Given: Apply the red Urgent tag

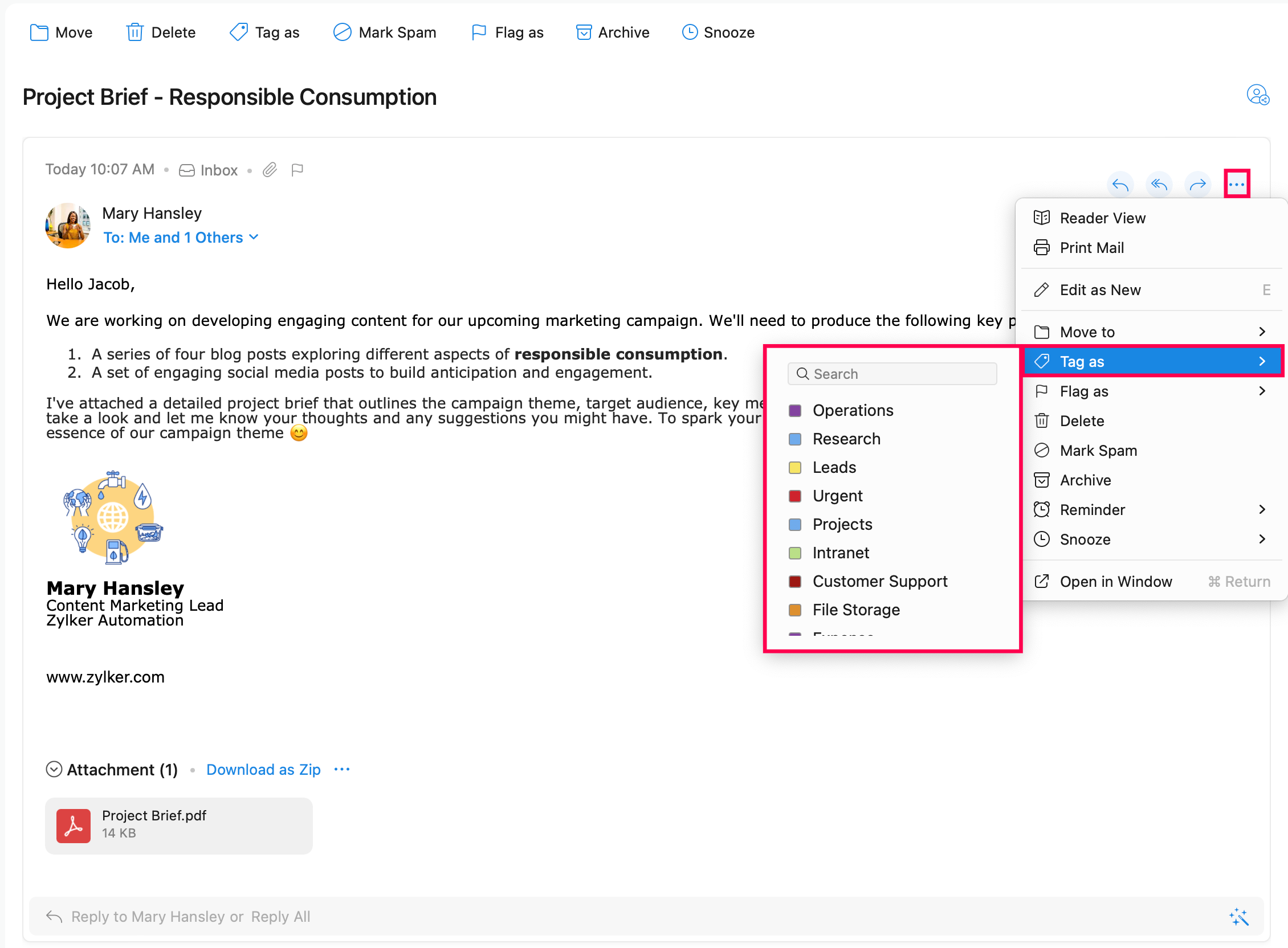Looking at the screenshot, I should click(x=837, y=496).
